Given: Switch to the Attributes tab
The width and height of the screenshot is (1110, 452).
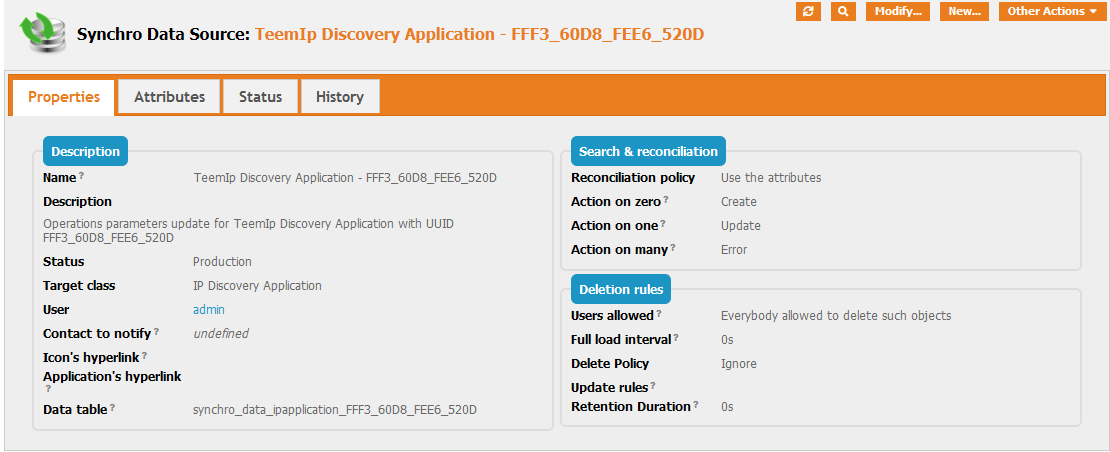Looking at the screenshot, I should click(x=169, y=97).
